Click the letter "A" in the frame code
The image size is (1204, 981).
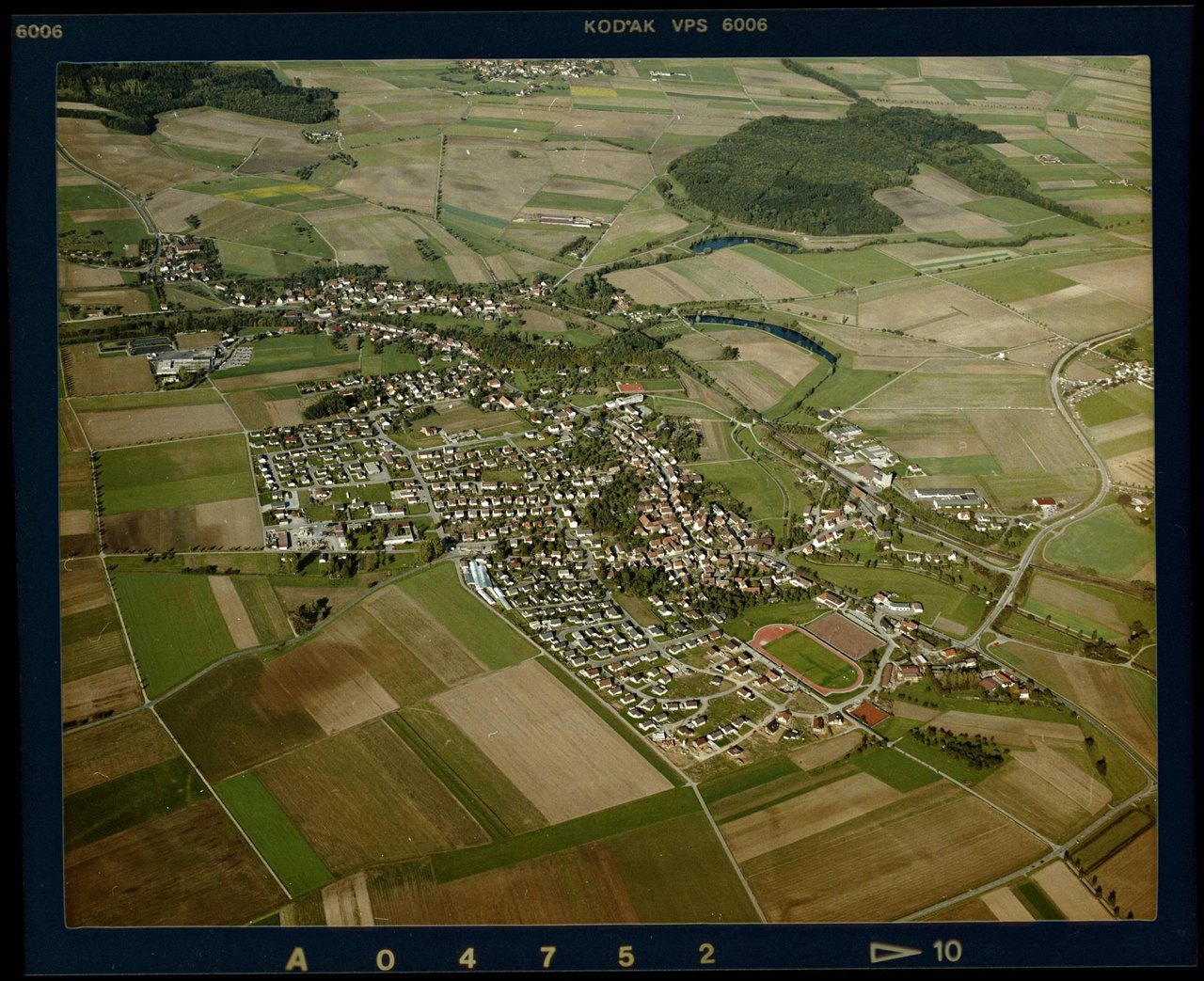pos(296,958)
